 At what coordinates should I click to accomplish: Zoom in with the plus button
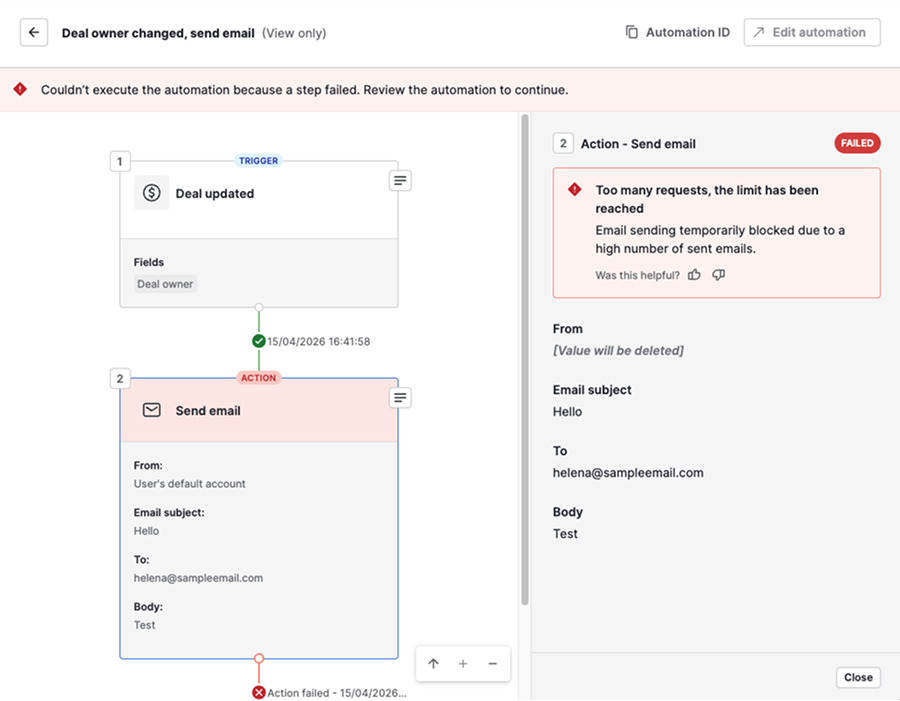click(x=463, y=664)
